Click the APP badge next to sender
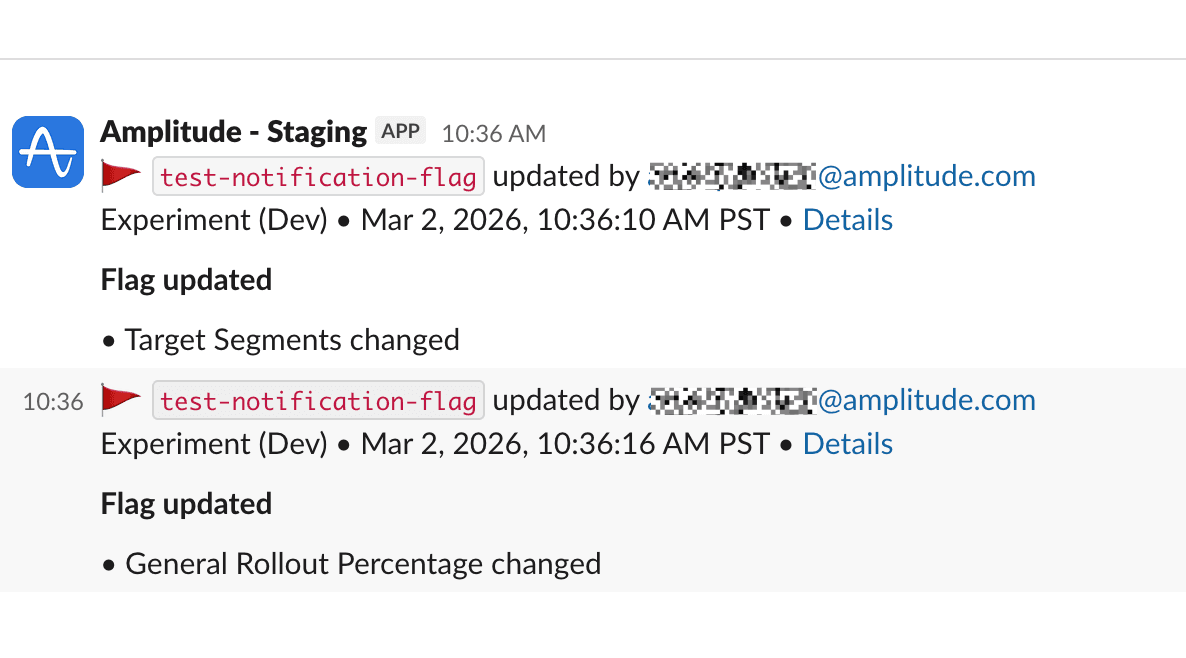 (x=400, y=131)
